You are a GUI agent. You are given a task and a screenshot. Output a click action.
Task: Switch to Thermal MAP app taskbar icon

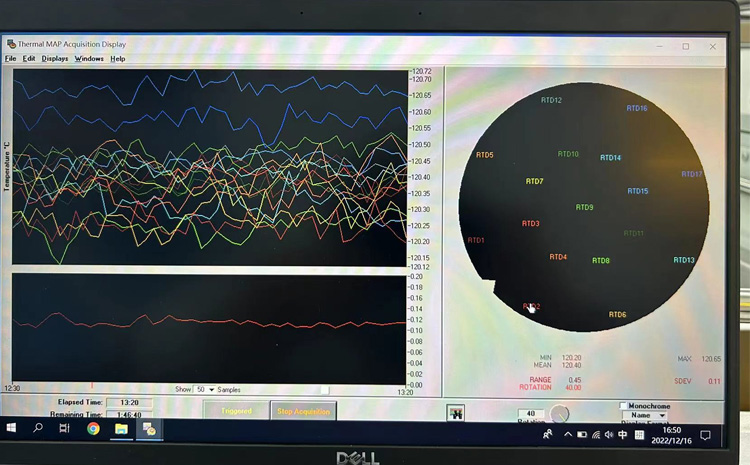coord(149,430)
